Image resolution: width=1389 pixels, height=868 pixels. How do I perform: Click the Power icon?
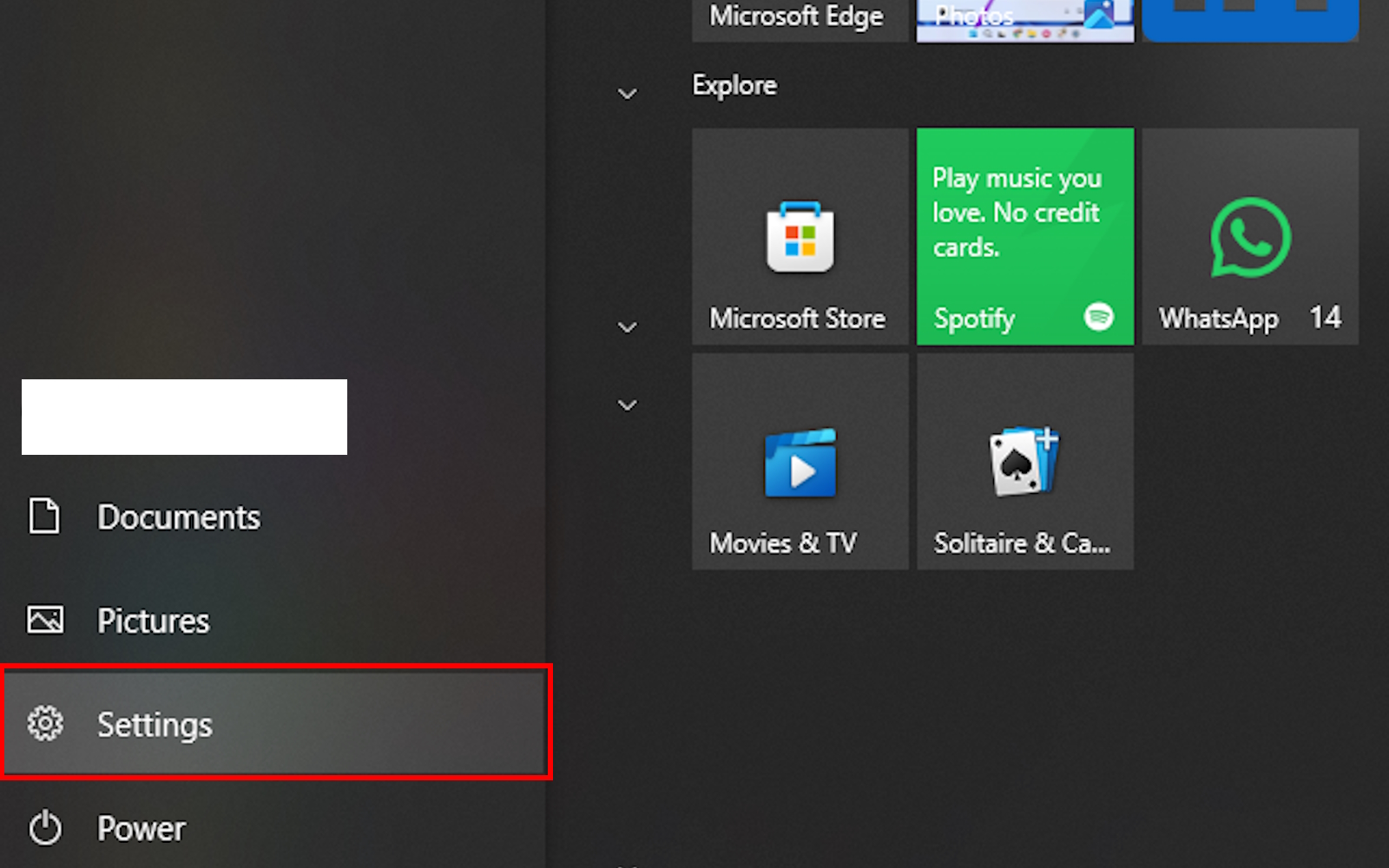[x=45, y=828]
